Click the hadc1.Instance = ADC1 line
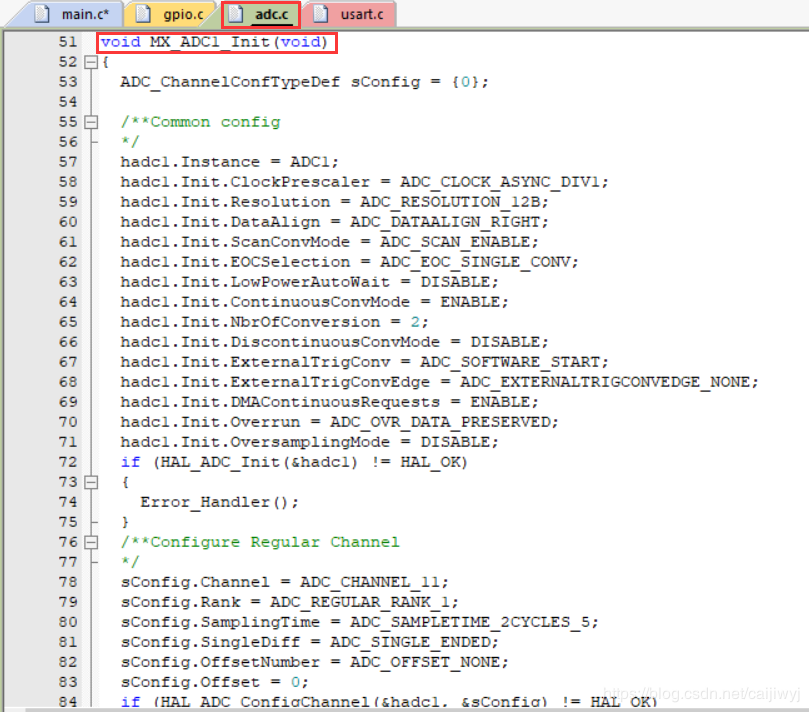809x712 pixels. [230, 162]
